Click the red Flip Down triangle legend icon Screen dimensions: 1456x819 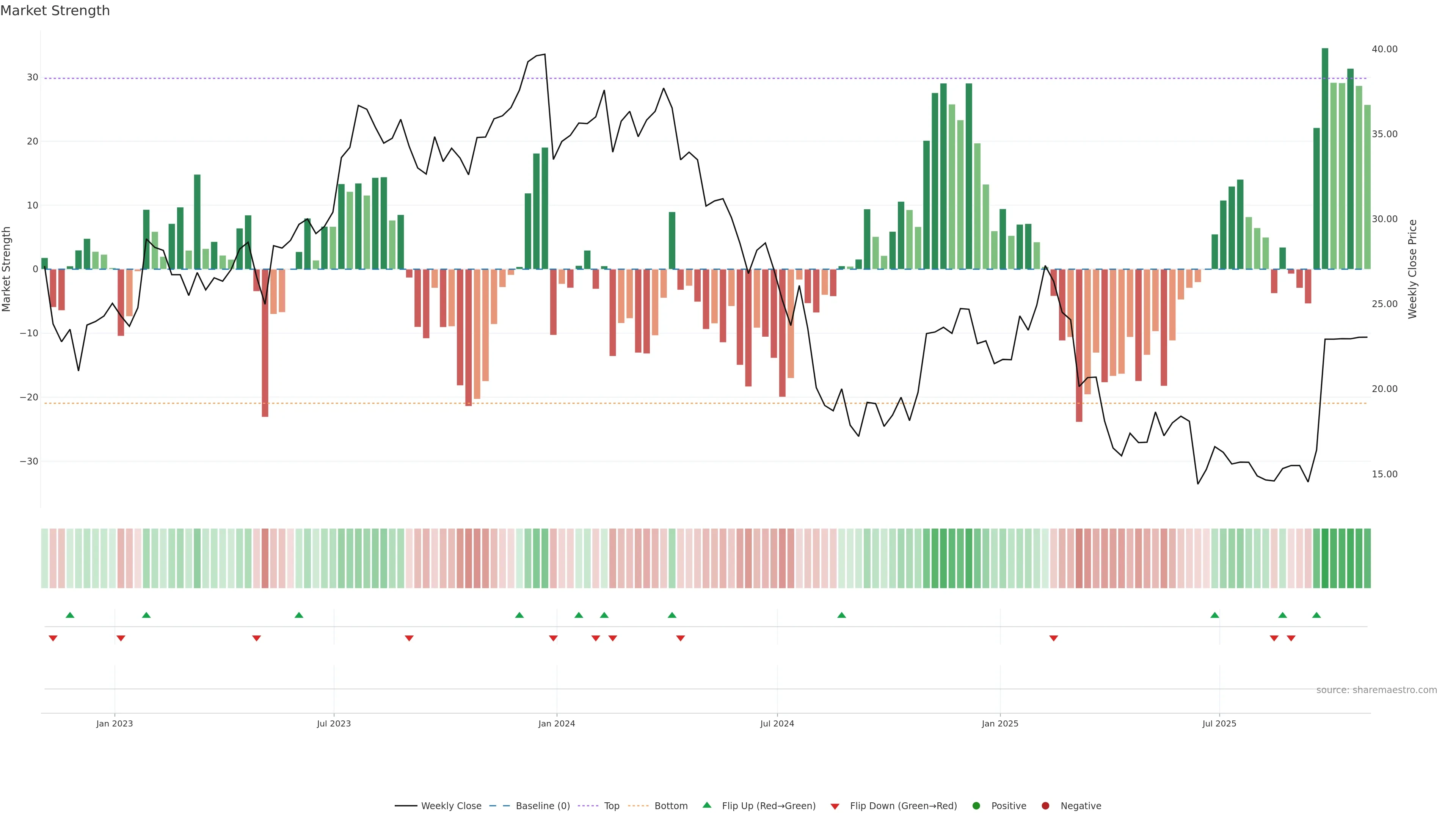point(835,806)
